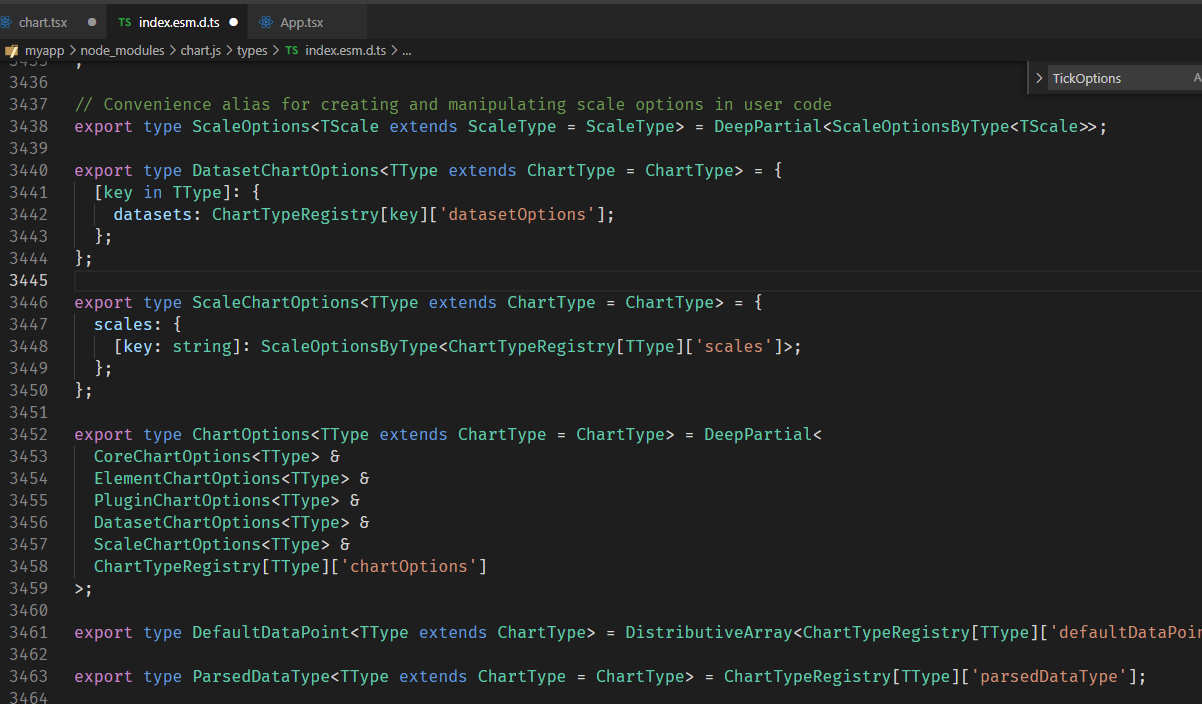The image size is (1202, 704).
Task: Click the myapp folder icon in breadcrumbs
Action: 12,50
